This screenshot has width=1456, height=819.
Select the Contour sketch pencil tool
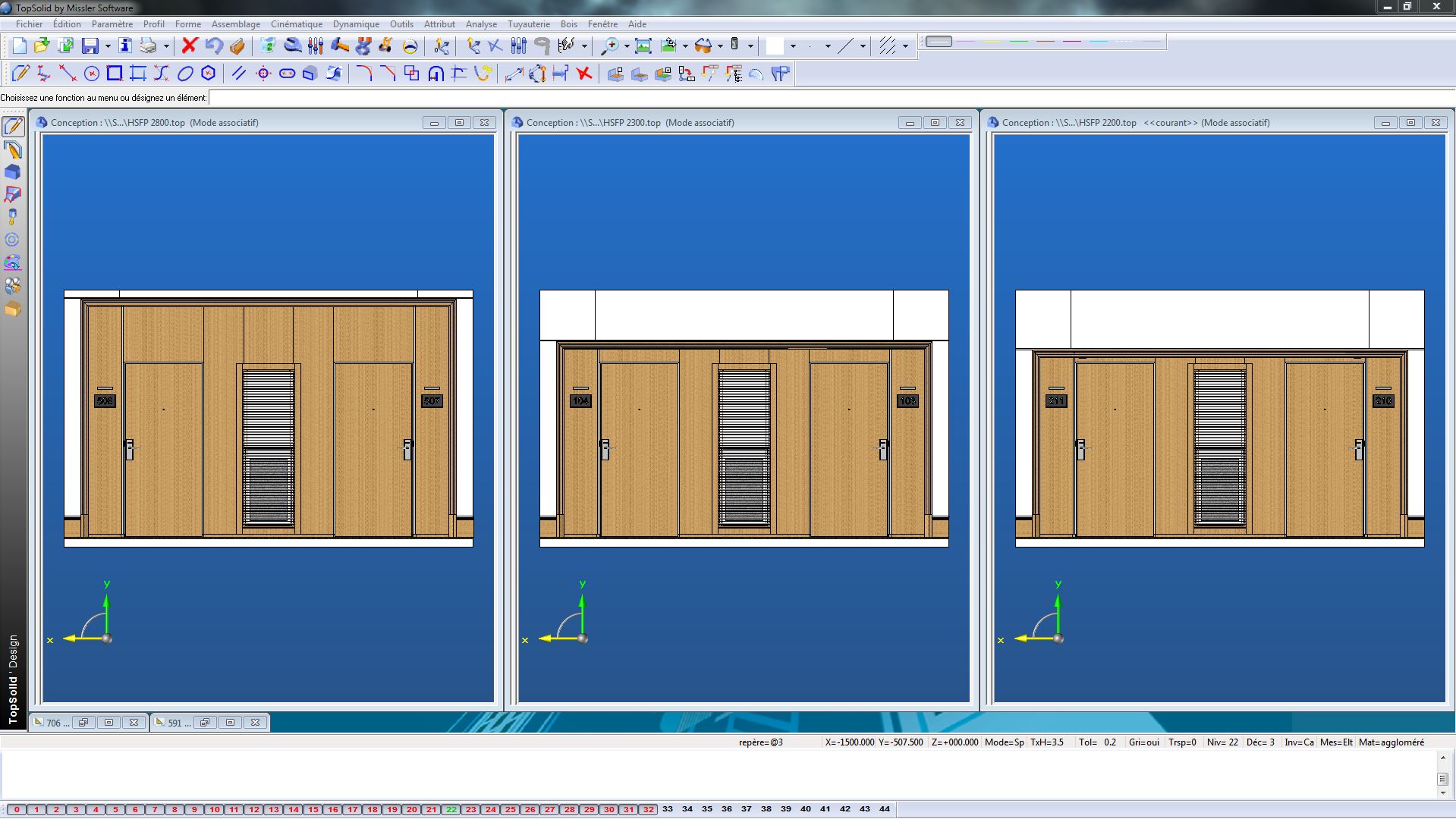coord(20,74)
